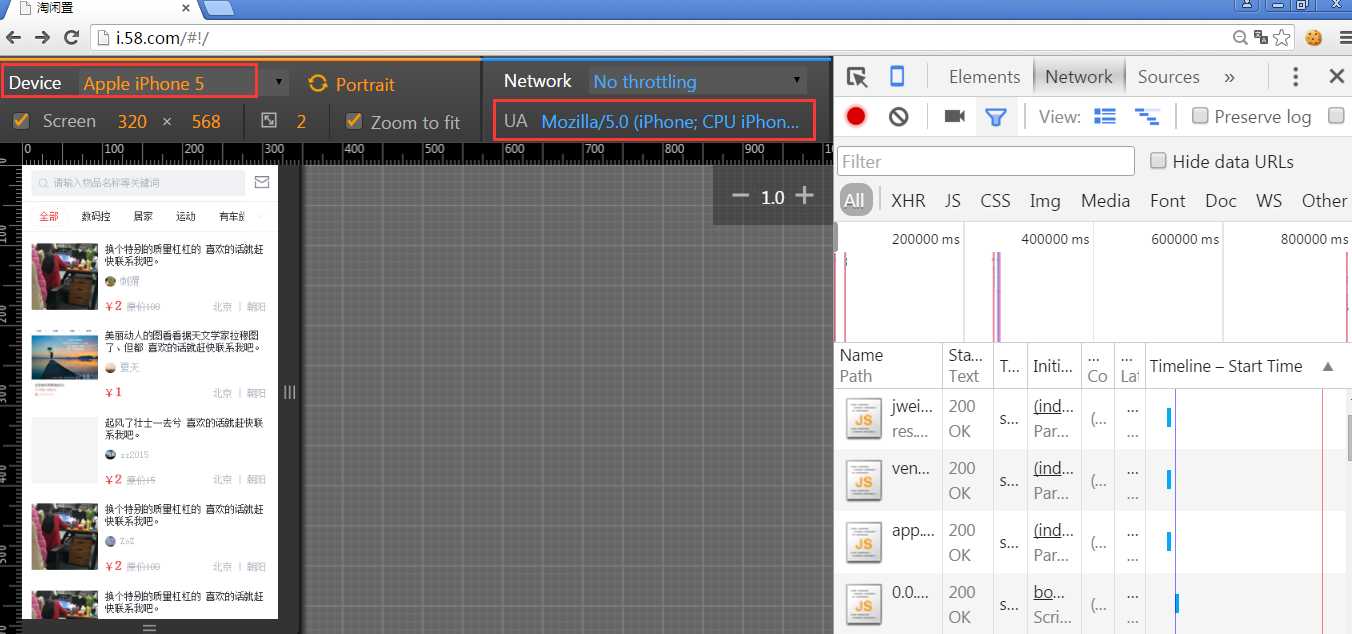1352x634 pixels.
Task: Clear the network log
Action: [x=898, y=116]
